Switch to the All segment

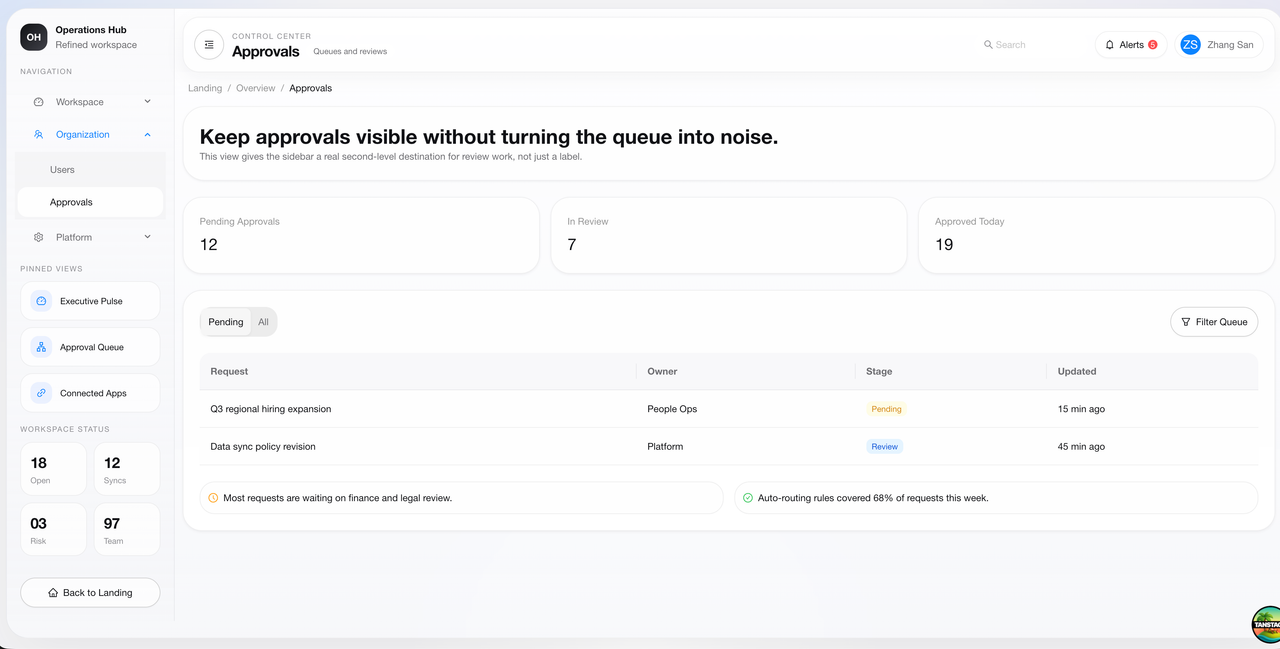[x=263, y=322]
